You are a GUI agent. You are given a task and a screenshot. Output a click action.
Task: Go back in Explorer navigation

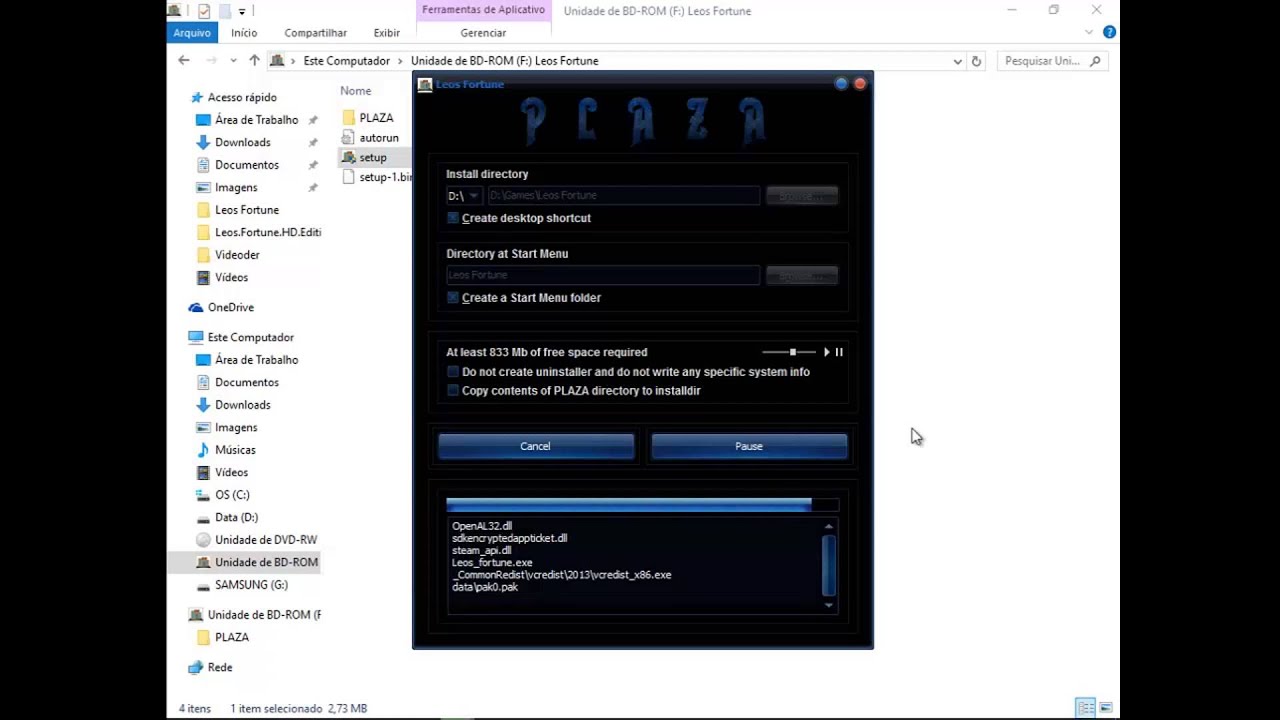click(184, 61)
